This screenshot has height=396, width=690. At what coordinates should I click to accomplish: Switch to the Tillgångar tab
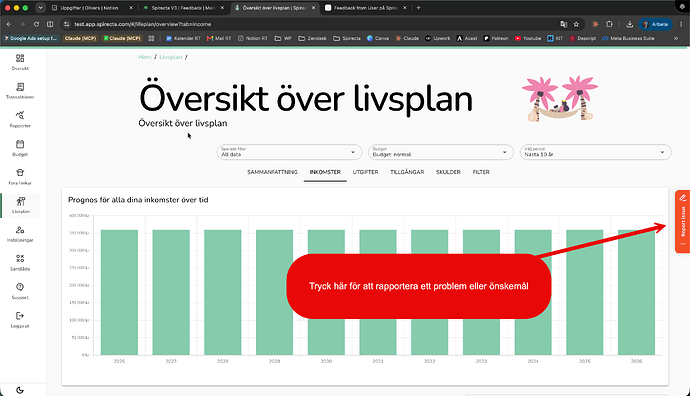coord(407,172)
